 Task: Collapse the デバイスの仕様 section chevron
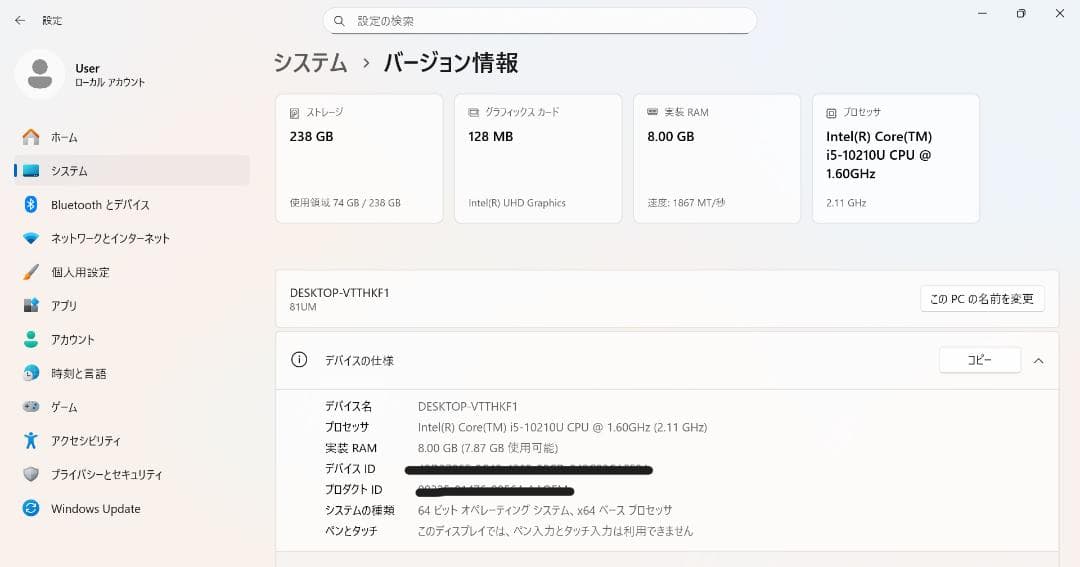pos(1038,360)
